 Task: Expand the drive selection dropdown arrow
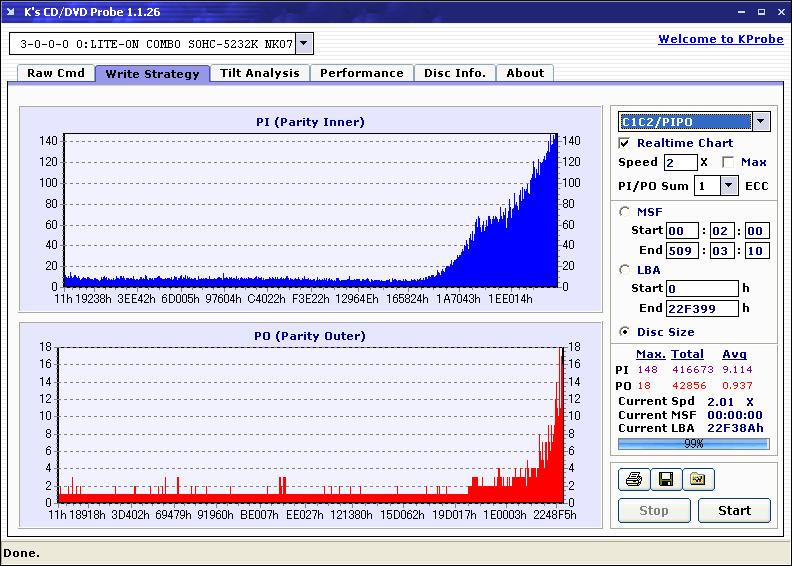click(x=304, y=44)
